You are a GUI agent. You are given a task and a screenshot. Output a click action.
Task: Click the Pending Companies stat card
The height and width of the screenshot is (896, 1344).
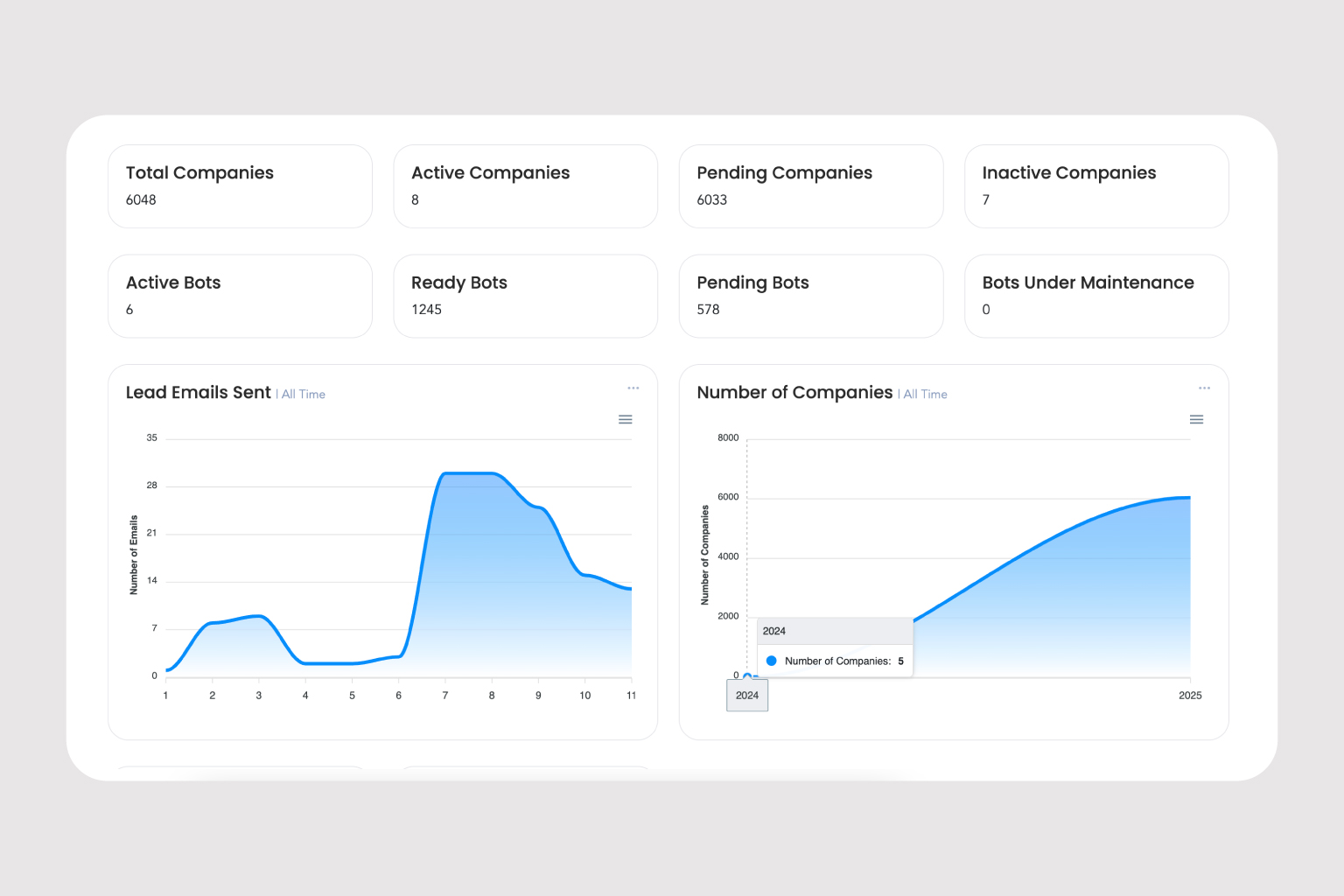click(x=810, y=185)
